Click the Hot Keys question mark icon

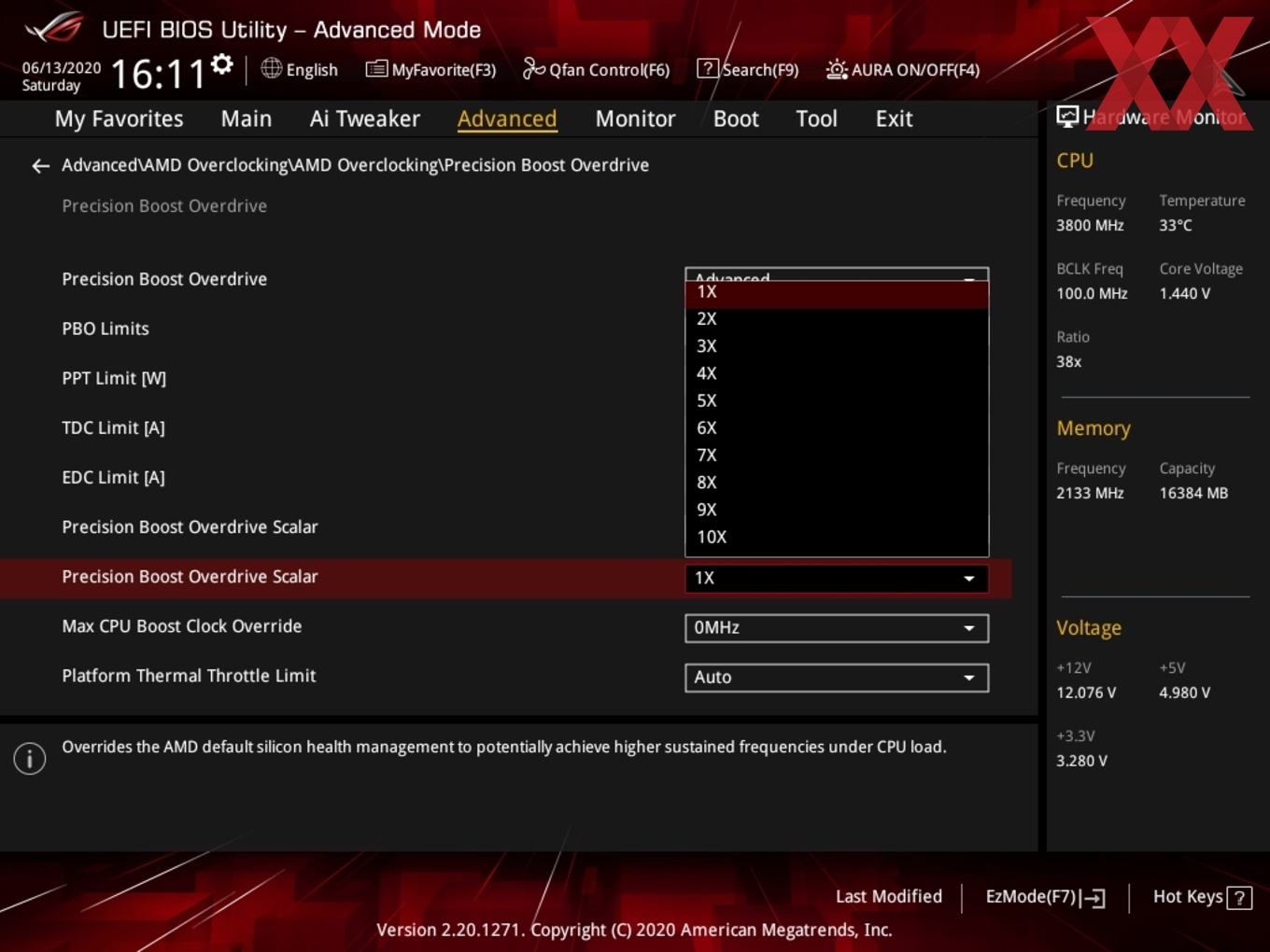[1239, 898]
